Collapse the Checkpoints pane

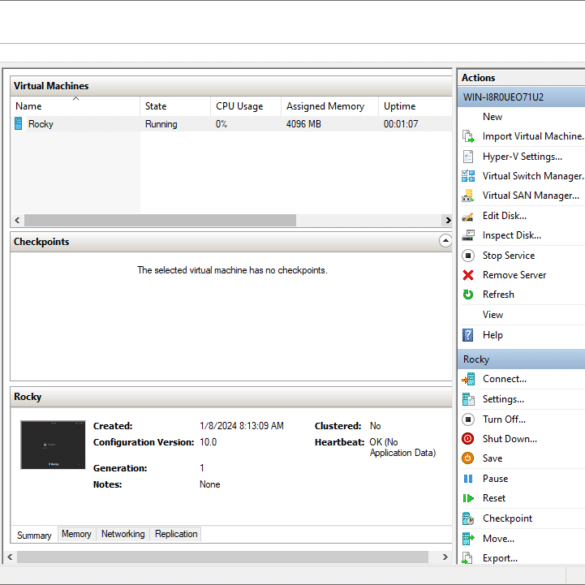coord(445,241)
